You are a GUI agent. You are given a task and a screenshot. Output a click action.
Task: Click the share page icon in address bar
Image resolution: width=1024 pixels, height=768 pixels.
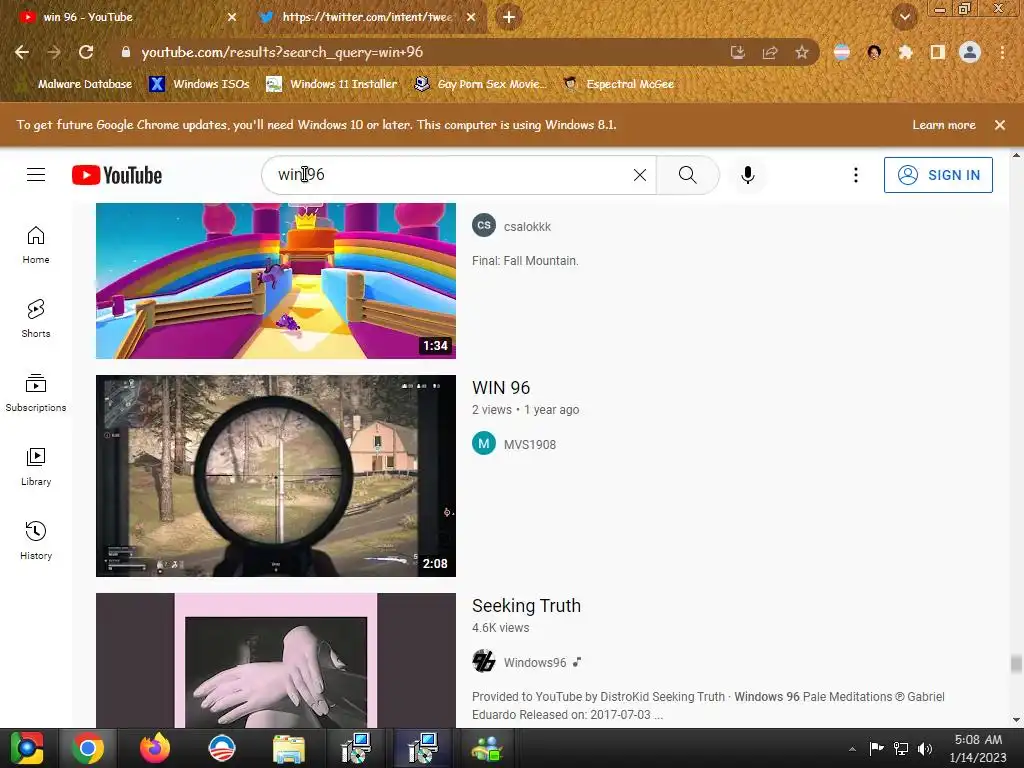coord(770,52)
